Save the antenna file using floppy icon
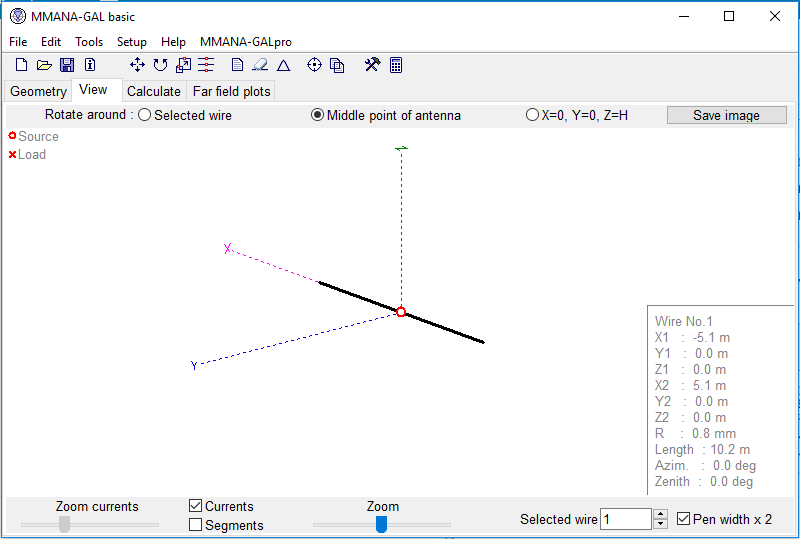 [x=67, y=65]
